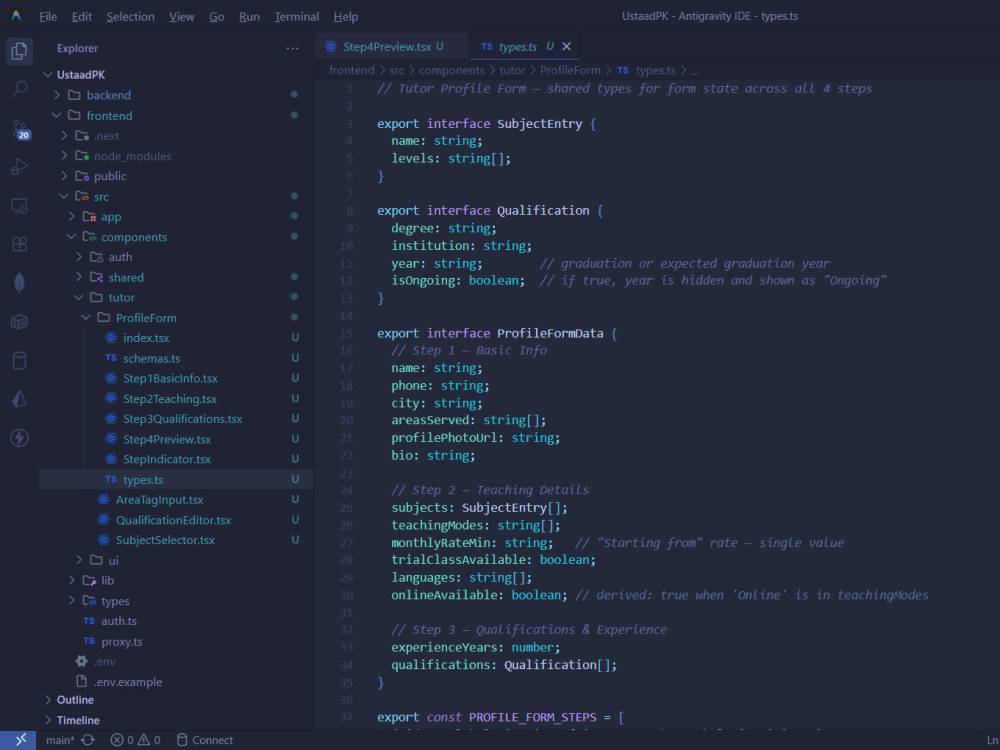Image resolution: width=1000 pixels, height=750 pixels.
Task: Click Connect in the status bar
Action: tap(205, 740)
